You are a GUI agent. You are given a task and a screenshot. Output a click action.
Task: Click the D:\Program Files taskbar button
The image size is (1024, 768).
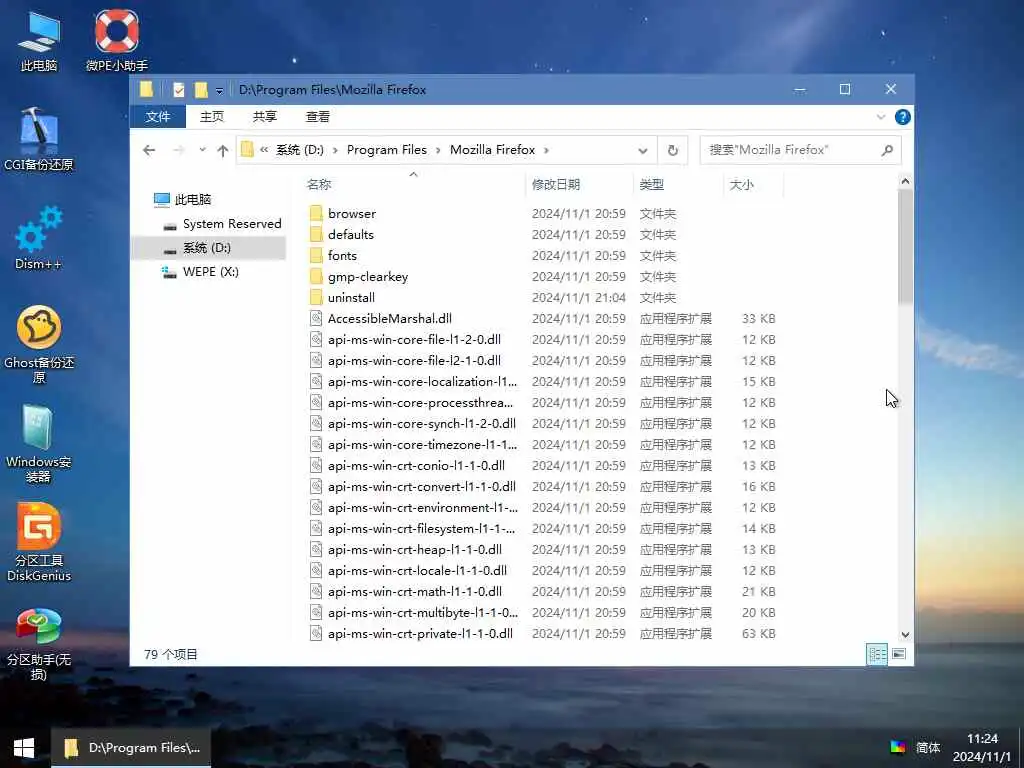click(x=131, y=748)
